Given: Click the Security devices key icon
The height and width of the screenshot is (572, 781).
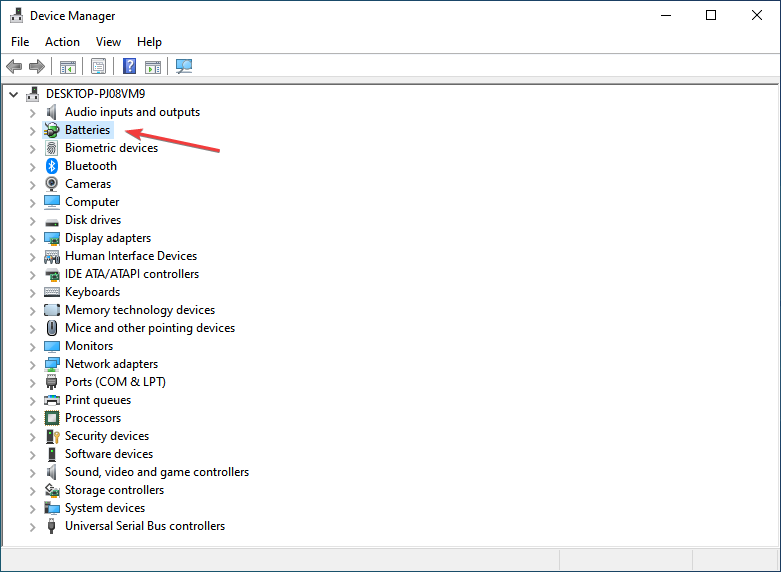Looking at the screenshot, I should click(52, 436).
